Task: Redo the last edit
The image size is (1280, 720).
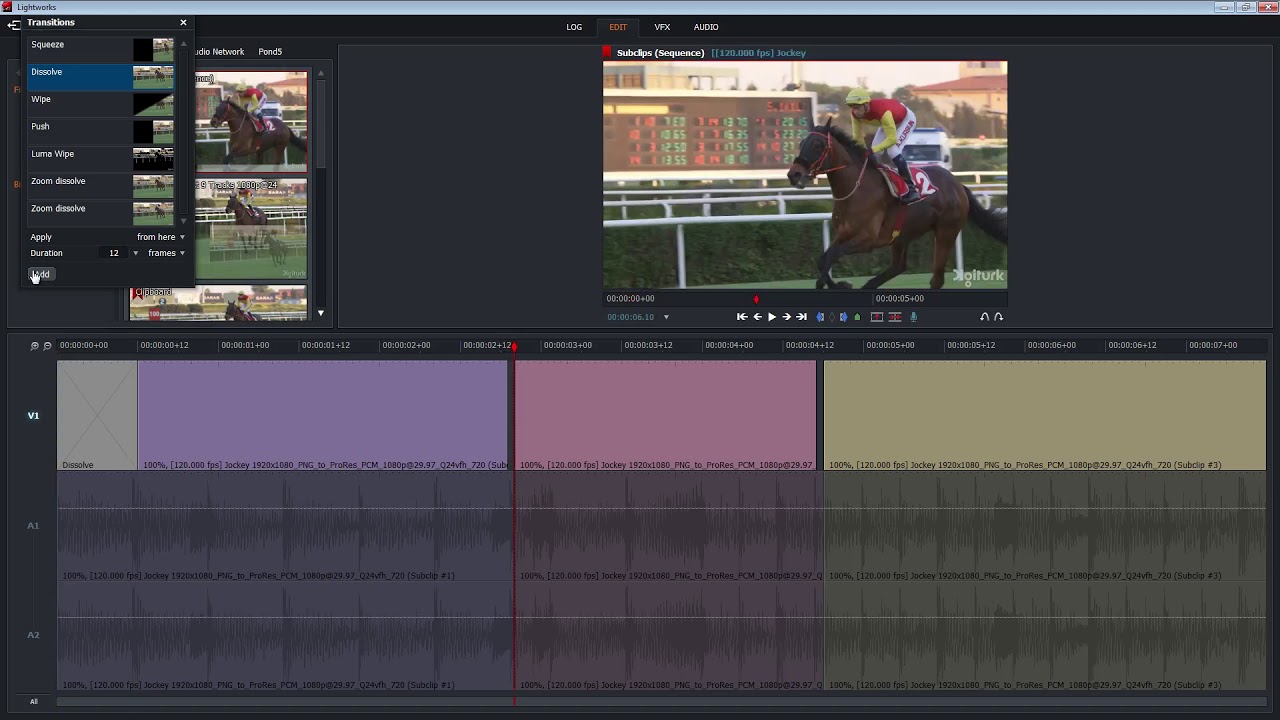Action: pyautogui.click(x=998, y=317)
